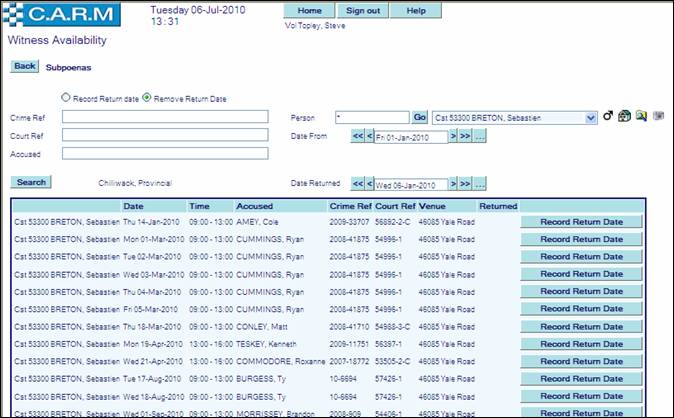Click the male symbol icon beside person dropdown

point(608,117)
